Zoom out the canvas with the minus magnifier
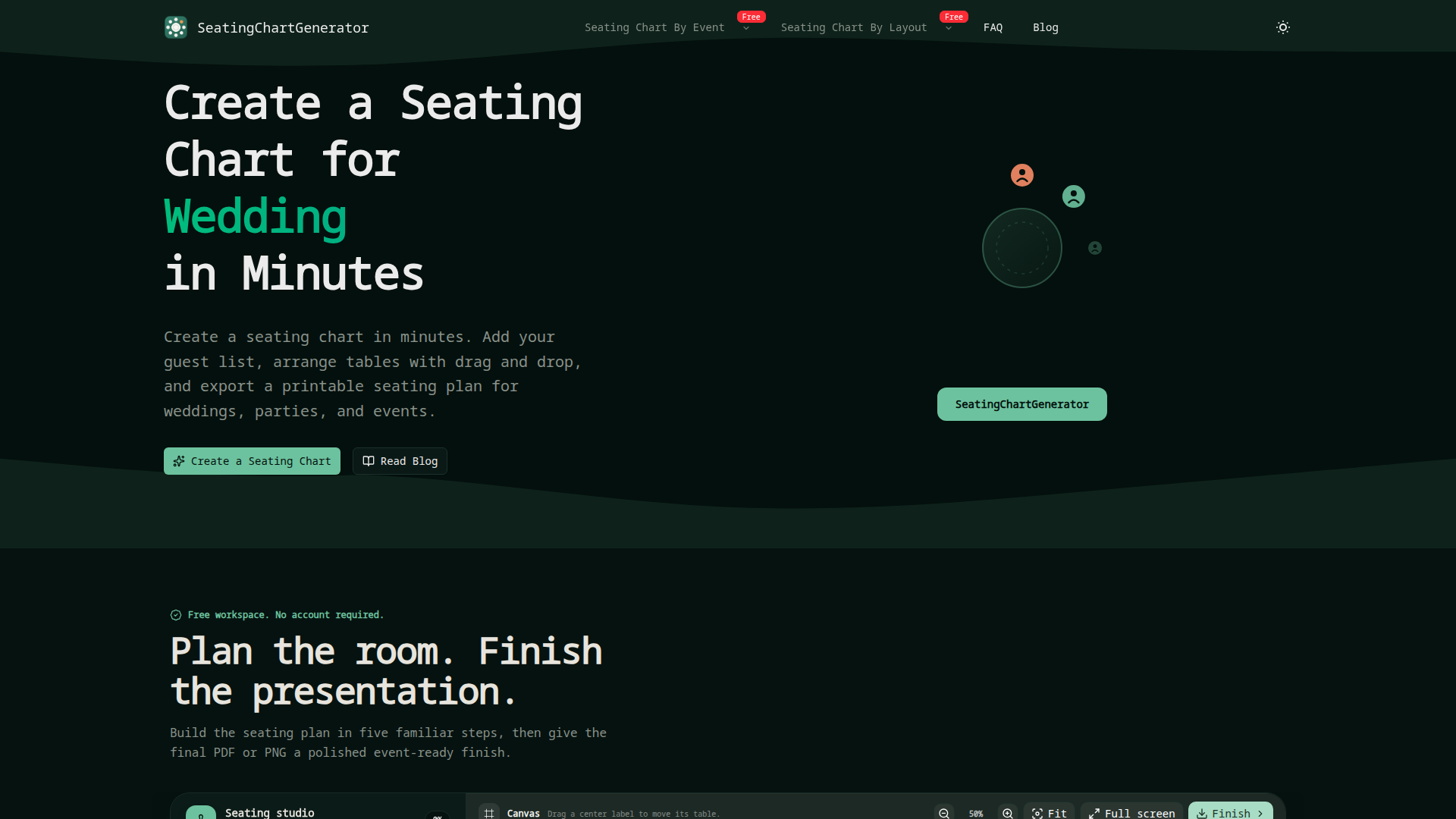Screen dimensions: 1456x819 (944, 813)
